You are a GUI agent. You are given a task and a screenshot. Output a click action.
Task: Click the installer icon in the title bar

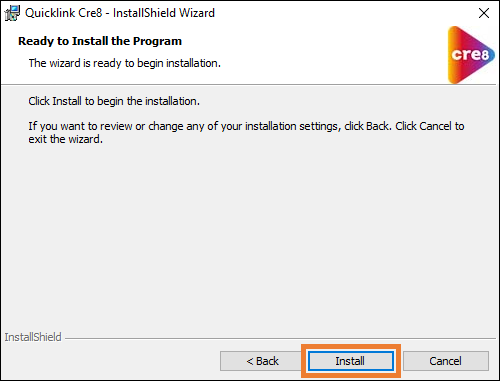[12, 13]
